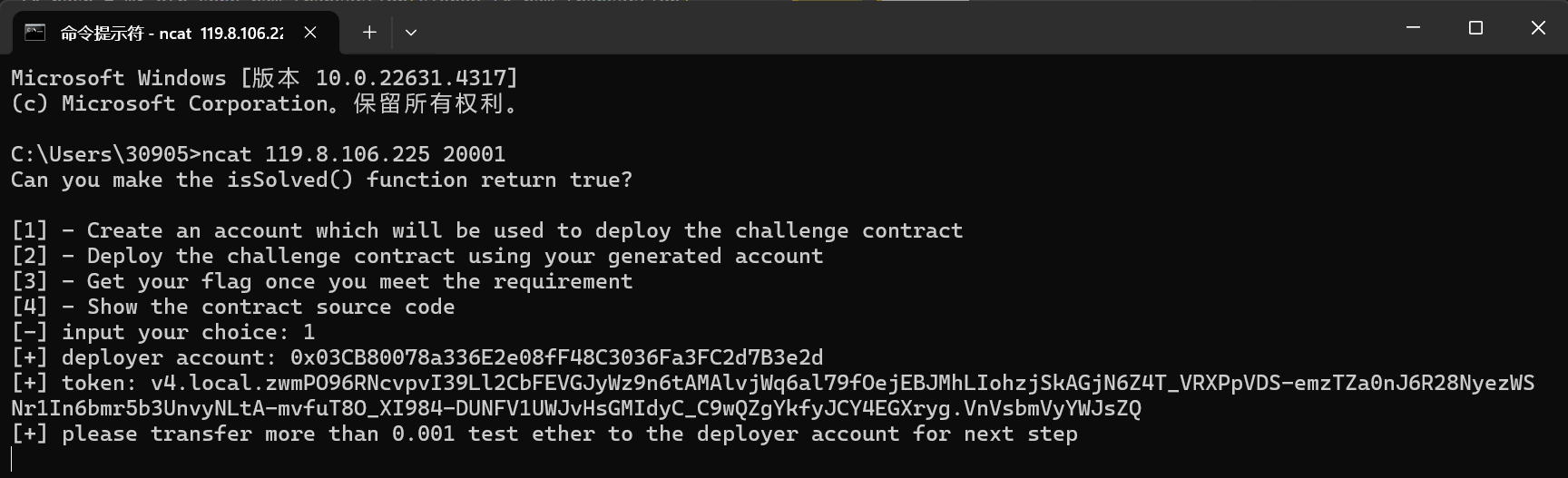Viewport: 1568px width, 478px height.
Task: Click the input your choice line
Action: tap(162, 332)
